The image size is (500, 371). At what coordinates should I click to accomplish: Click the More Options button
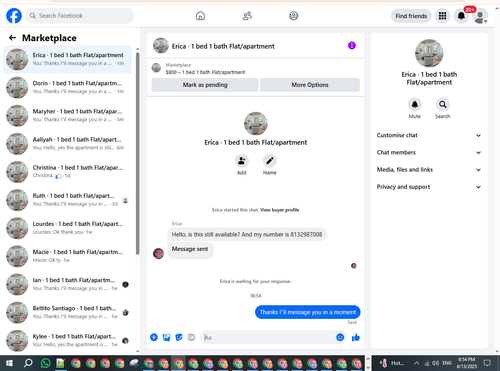click(310, 85)
